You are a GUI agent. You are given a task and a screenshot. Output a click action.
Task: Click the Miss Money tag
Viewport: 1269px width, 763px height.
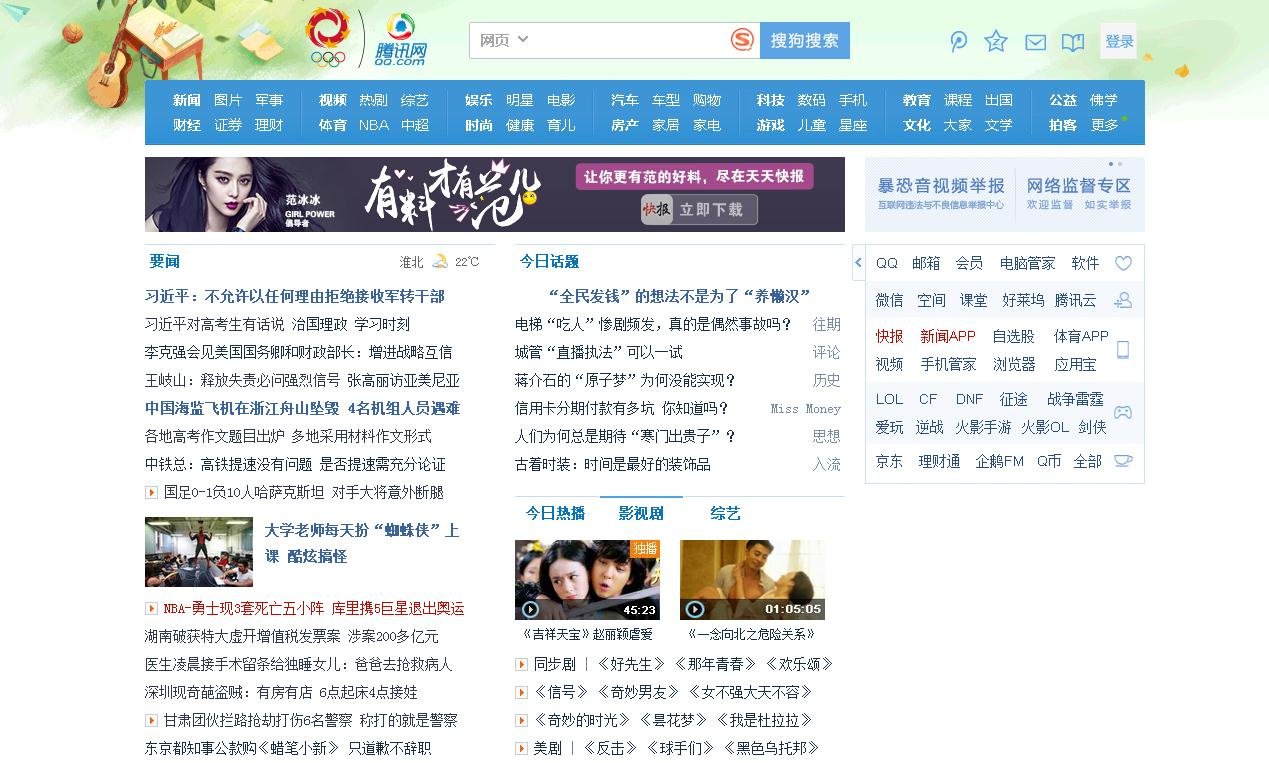(805, 408)
